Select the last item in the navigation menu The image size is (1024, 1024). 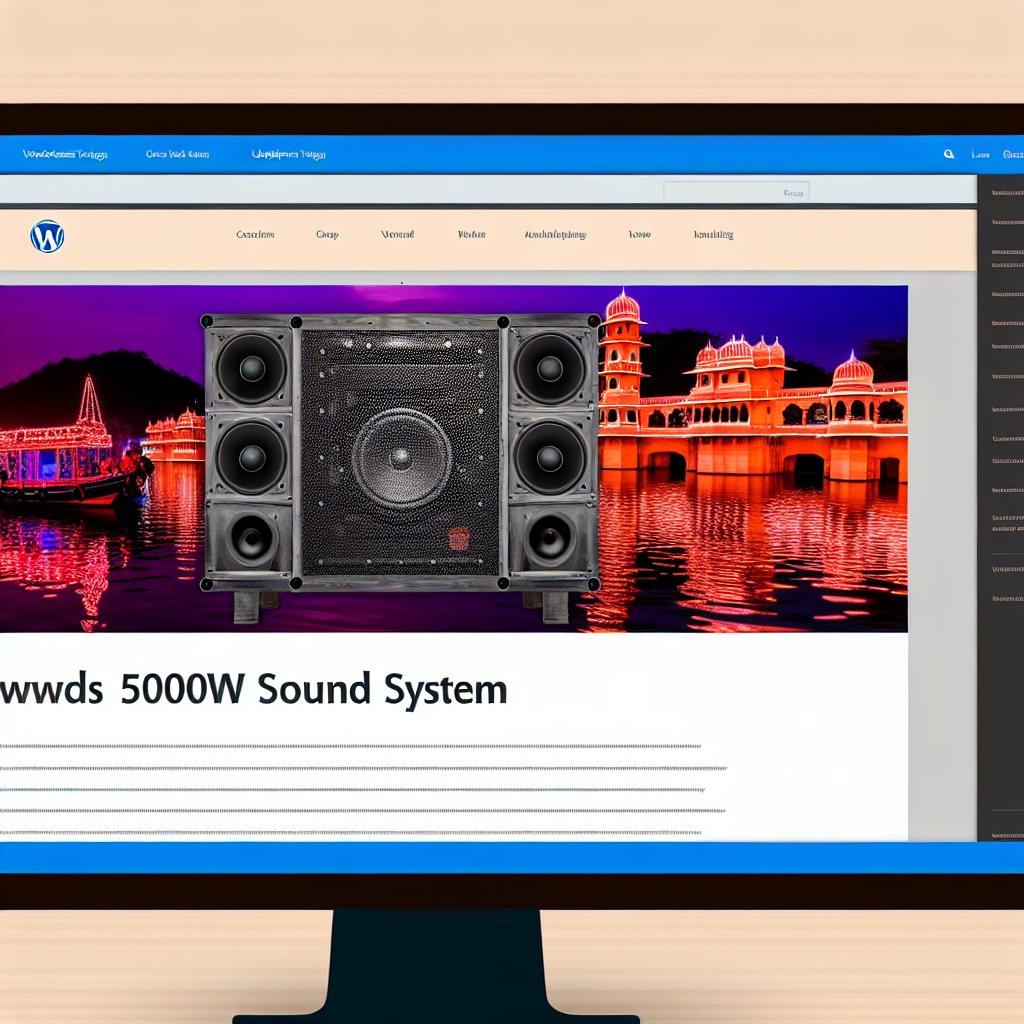(713, 235)
